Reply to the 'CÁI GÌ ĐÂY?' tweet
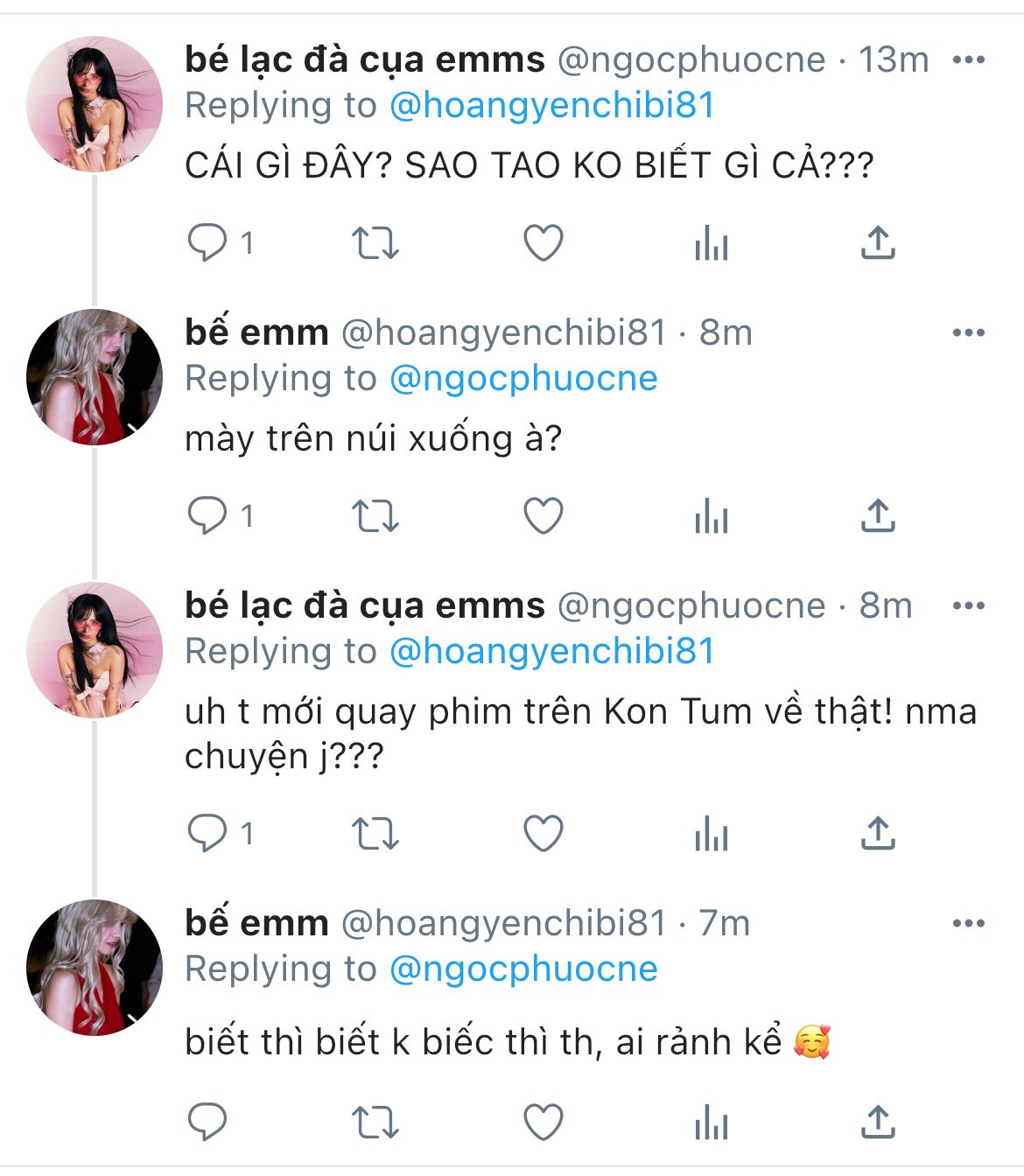Screen dimensions: 1024x1176 pos(207,243)
